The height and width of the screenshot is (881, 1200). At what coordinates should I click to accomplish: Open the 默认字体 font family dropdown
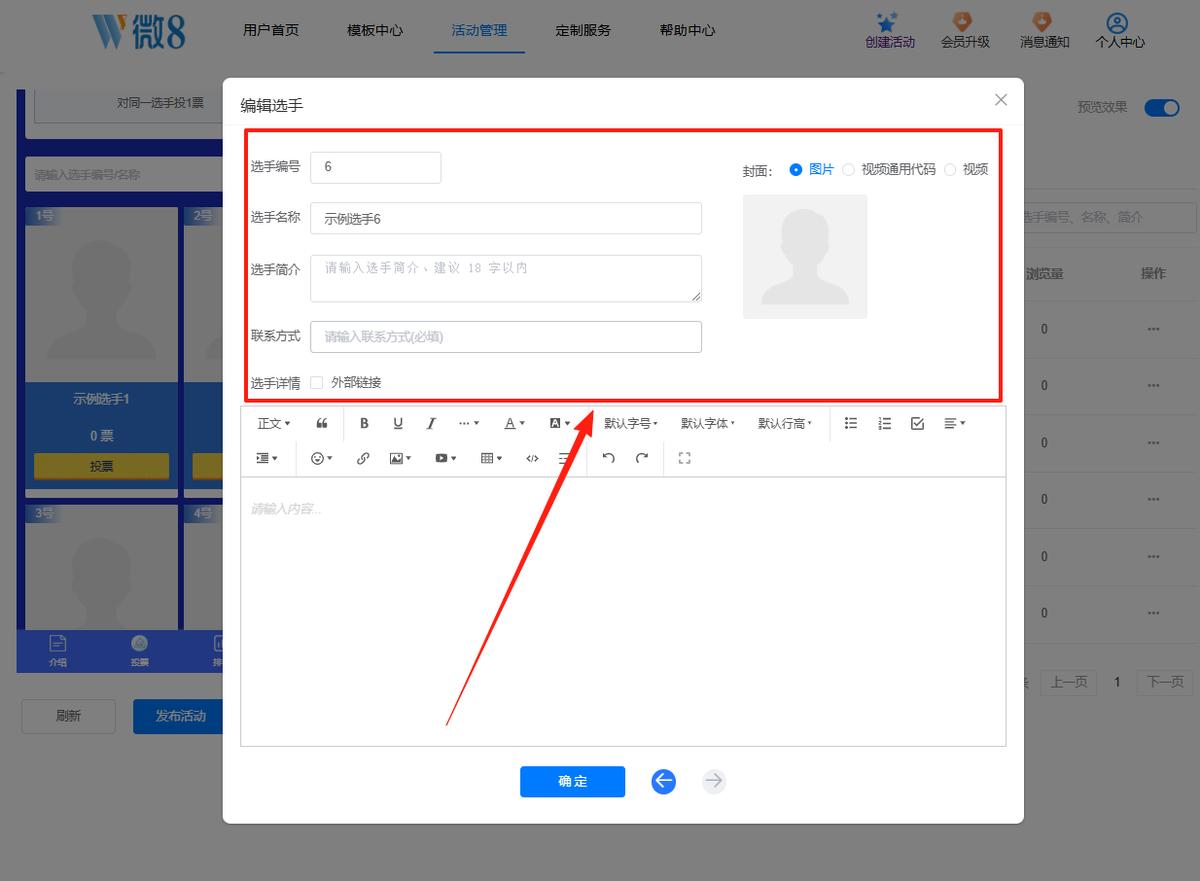click(x=708, y=424)
